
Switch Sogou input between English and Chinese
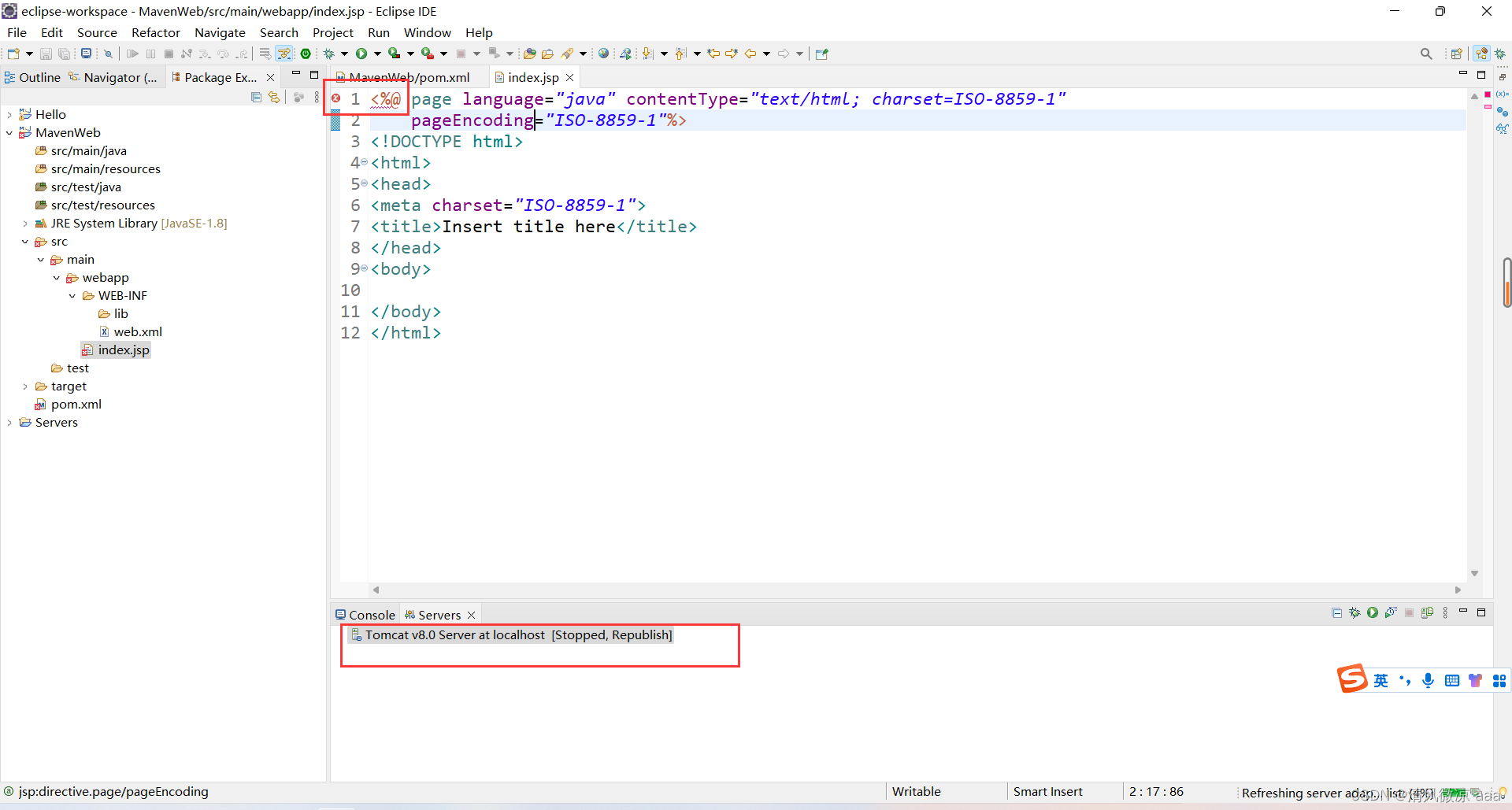[1382, 679]
